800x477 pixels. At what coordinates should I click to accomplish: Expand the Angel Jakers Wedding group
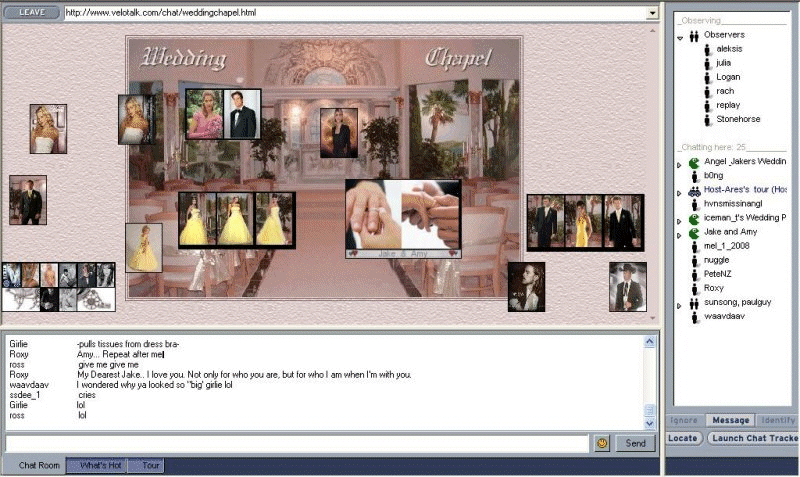(680, 163)
